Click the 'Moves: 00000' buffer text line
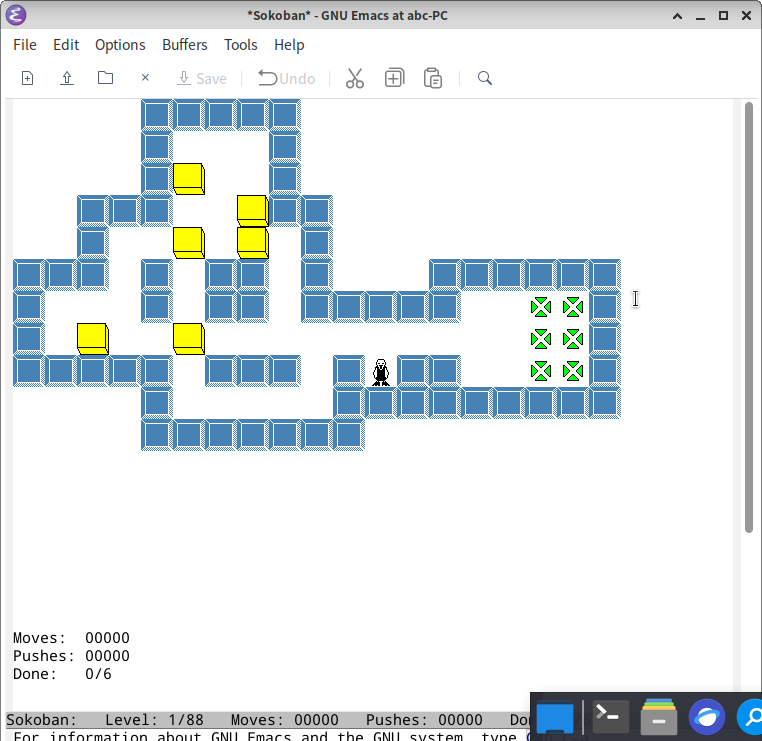Viewport: 762px width, 741px height. tap(71, 638)
